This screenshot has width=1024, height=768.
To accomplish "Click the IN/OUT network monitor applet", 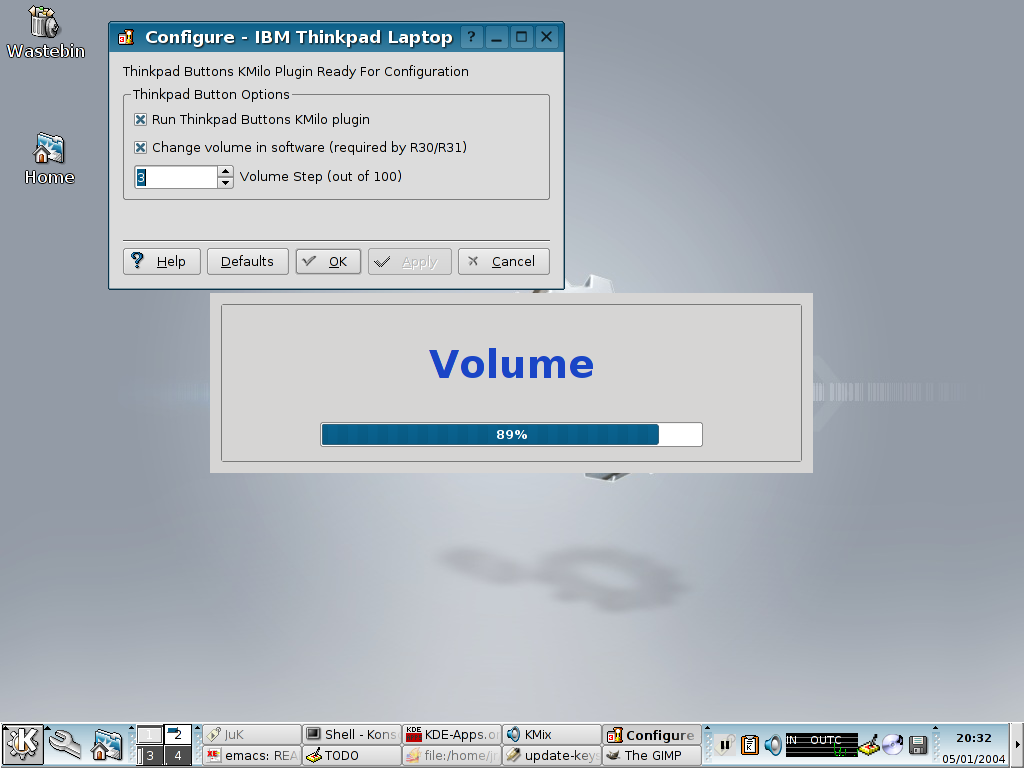I will coord(821,745).
